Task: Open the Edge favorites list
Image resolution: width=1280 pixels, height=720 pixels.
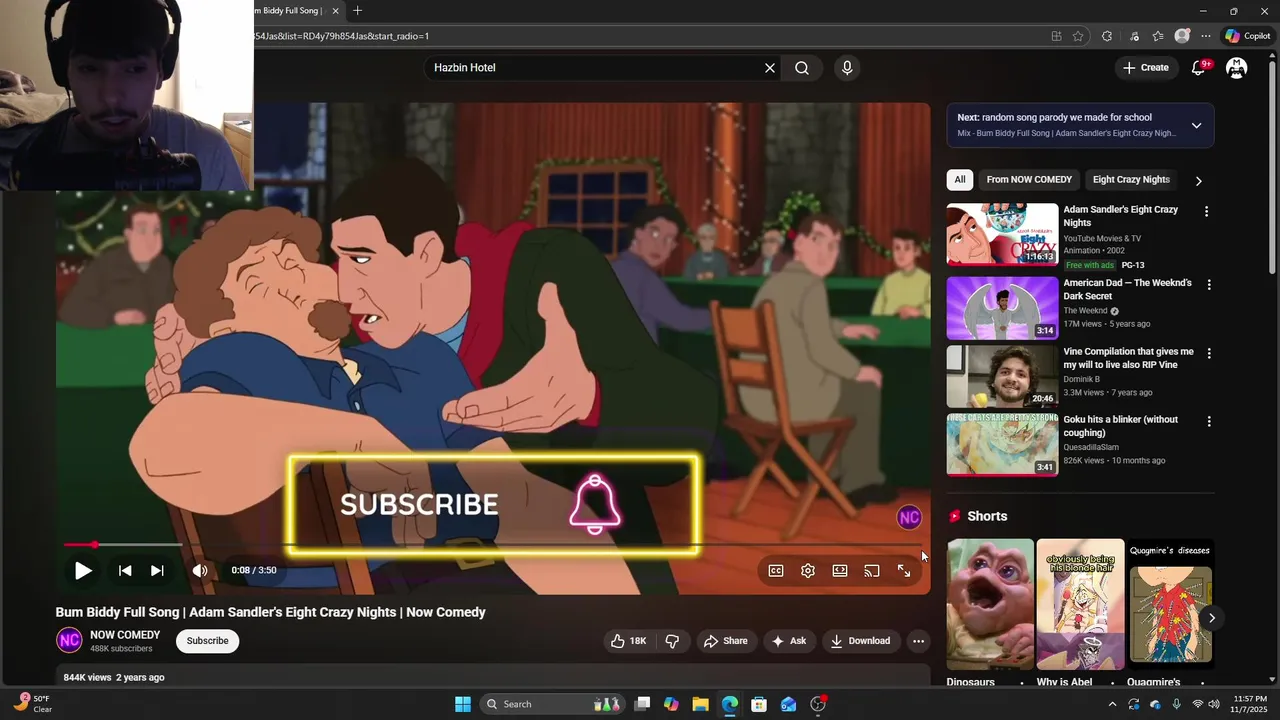Action: pos(1158,36)
